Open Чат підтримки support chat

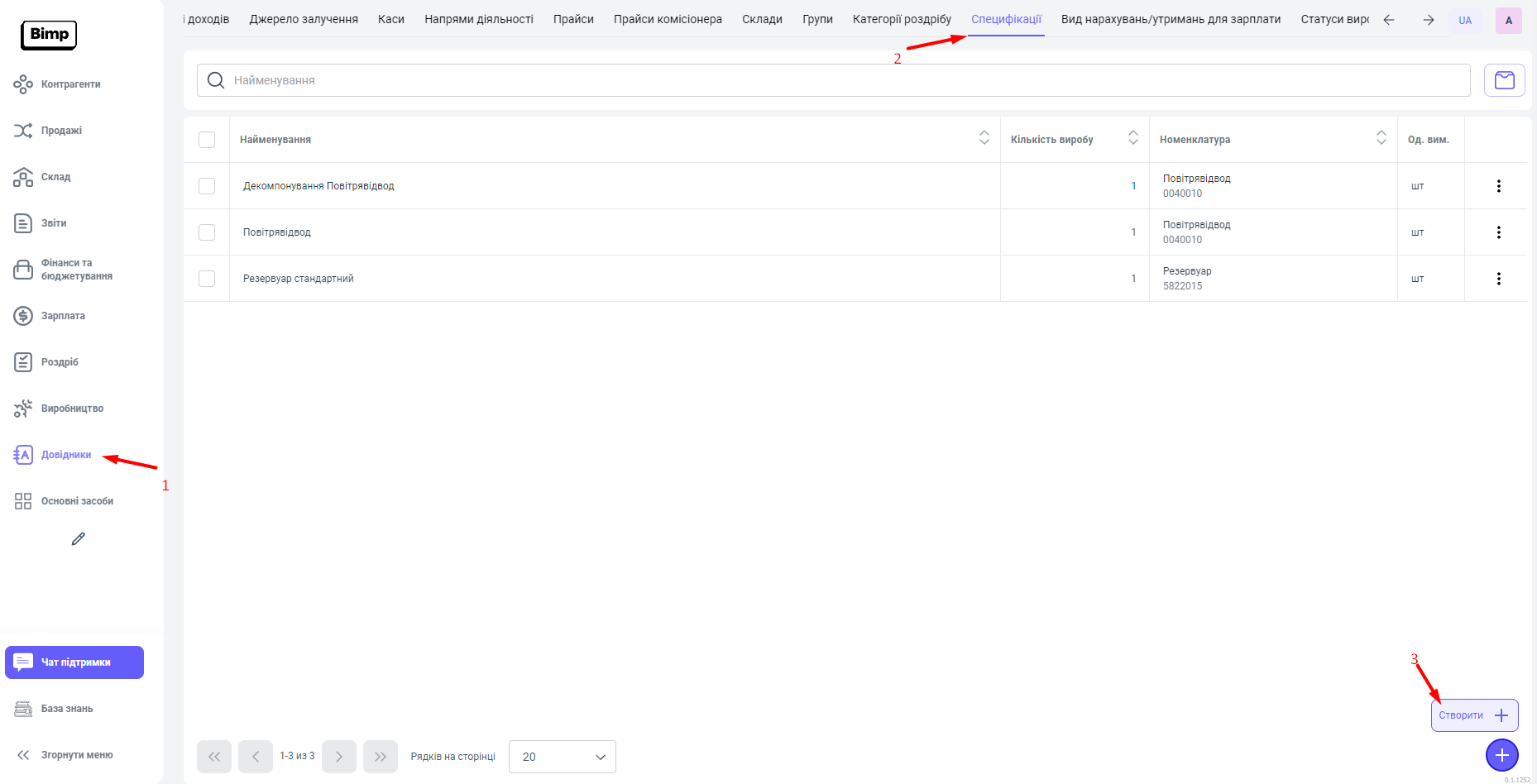pyautogui.click(x=74, y=662)
